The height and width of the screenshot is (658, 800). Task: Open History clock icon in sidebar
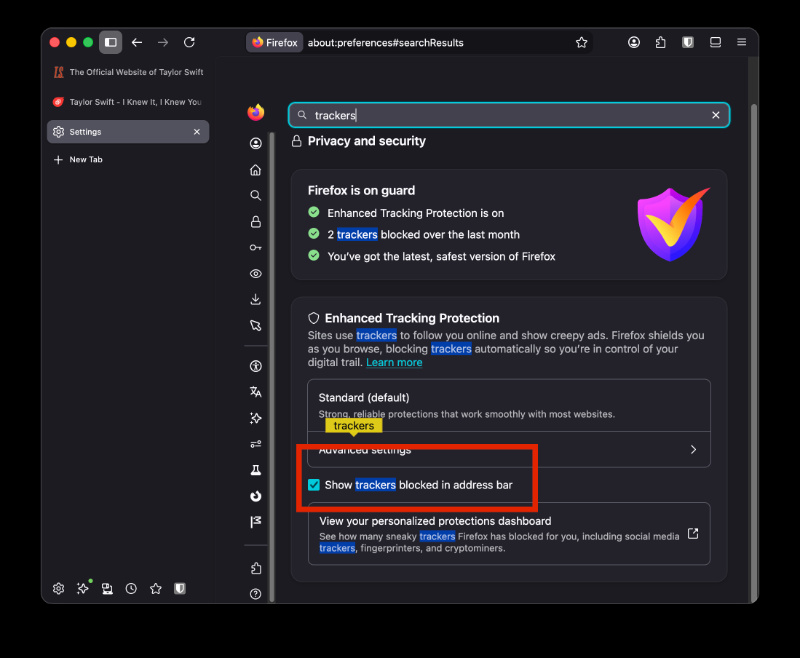pos(131,589)
